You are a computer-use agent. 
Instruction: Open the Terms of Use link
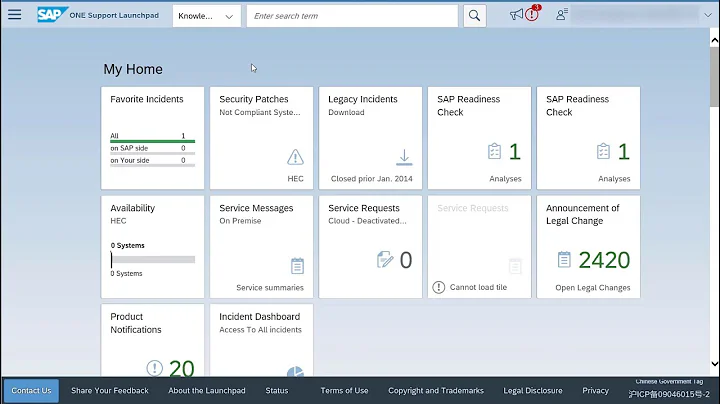[344, 391]
